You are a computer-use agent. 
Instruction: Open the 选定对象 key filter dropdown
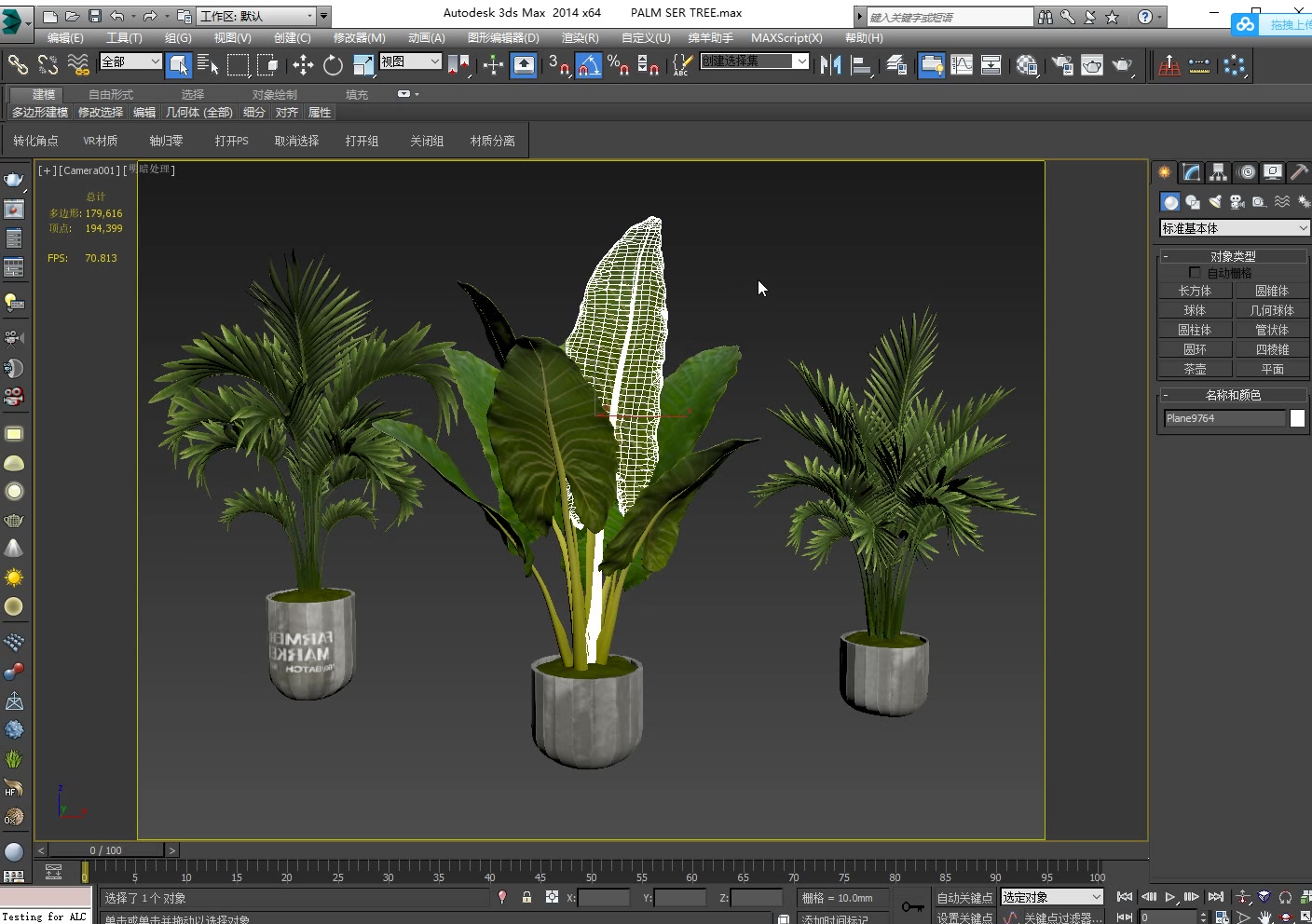[1052, 897]
